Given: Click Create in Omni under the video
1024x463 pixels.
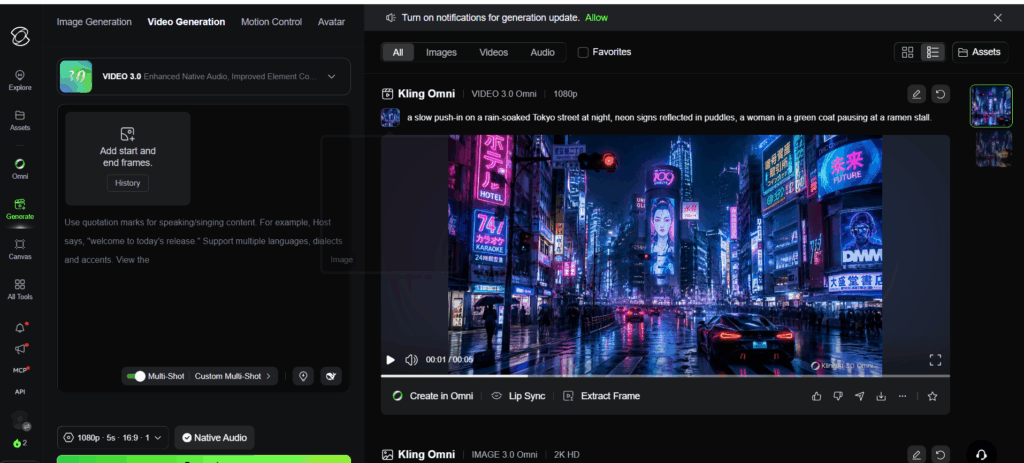Looking at the screenshot, I should point(433,396).
